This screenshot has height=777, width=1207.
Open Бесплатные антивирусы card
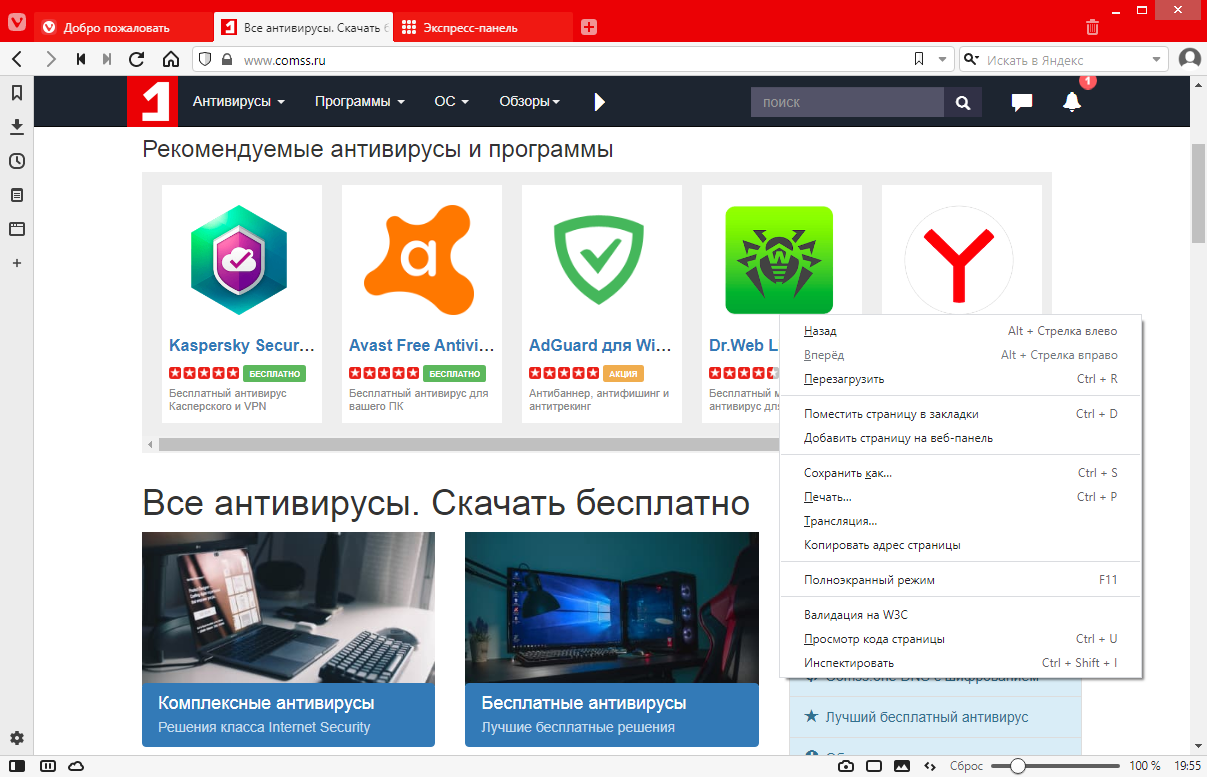612,639
